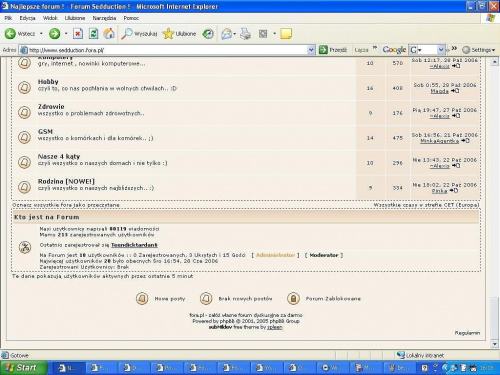Click the Zdrowie forum status icon
The width and height of the screenshot is (500, 375).
click(x=24, y=112)
